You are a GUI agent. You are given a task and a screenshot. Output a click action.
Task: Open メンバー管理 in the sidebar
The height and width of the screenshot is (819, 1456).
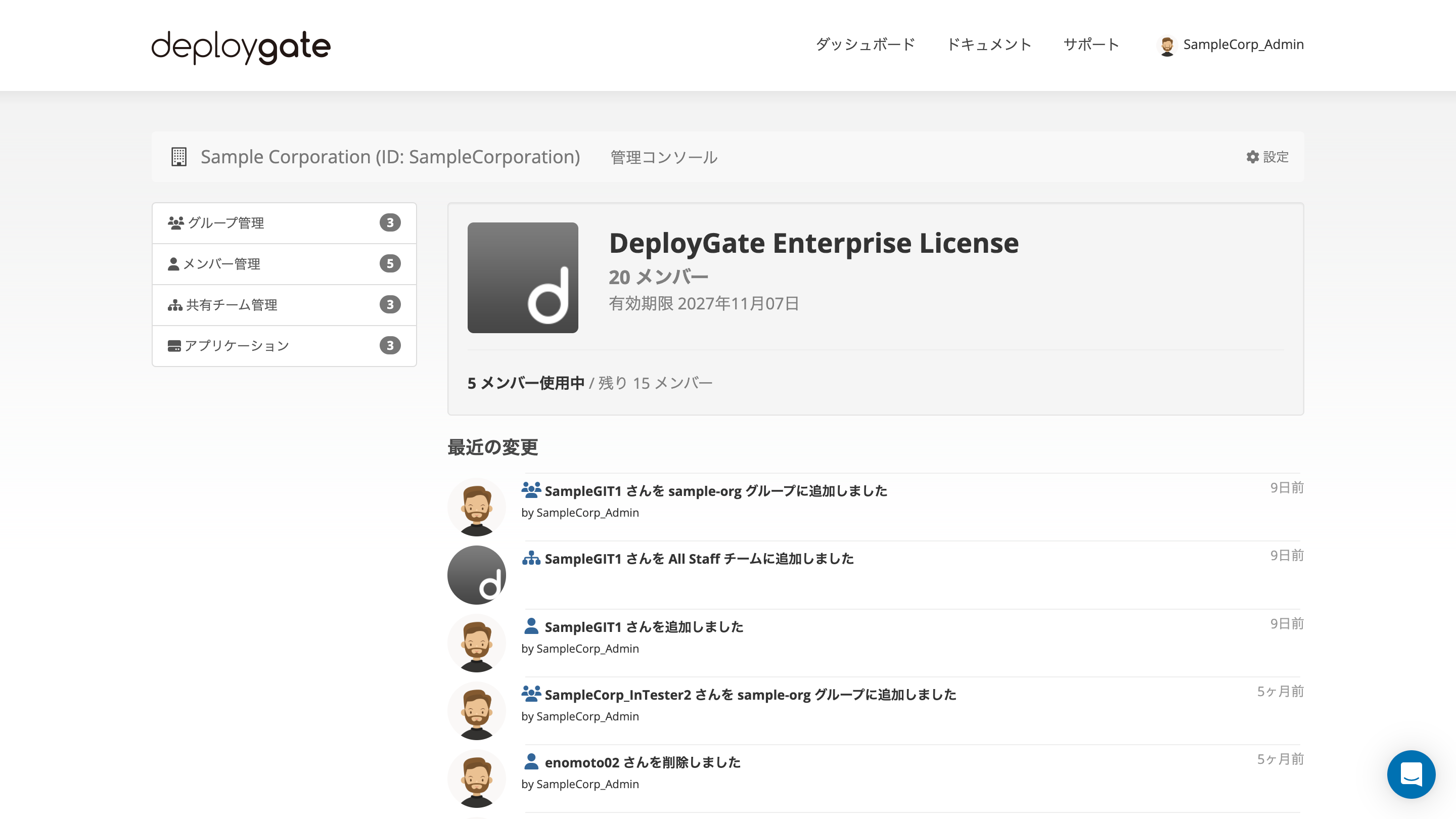point(284,264)
